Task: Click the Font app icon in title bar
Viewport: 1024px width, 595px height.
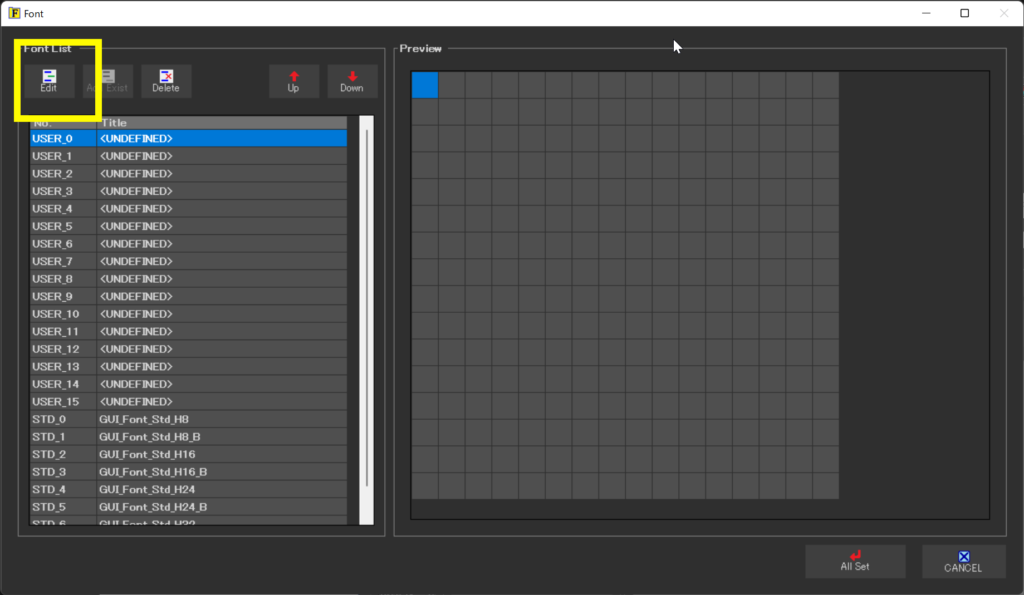Action: tap(14, 14)
